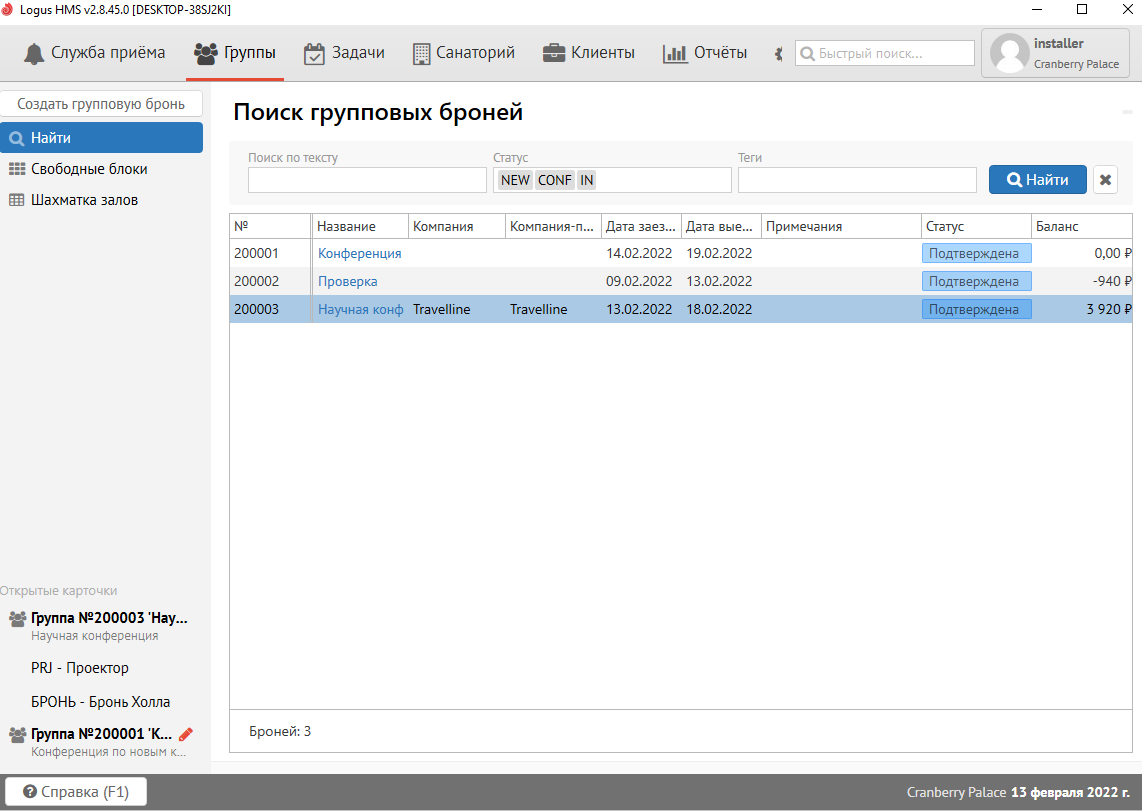Open the Клиенты briefcase section
This screenshot has width=1142, height=811.
pyautogui.click(x=589, y=53)
